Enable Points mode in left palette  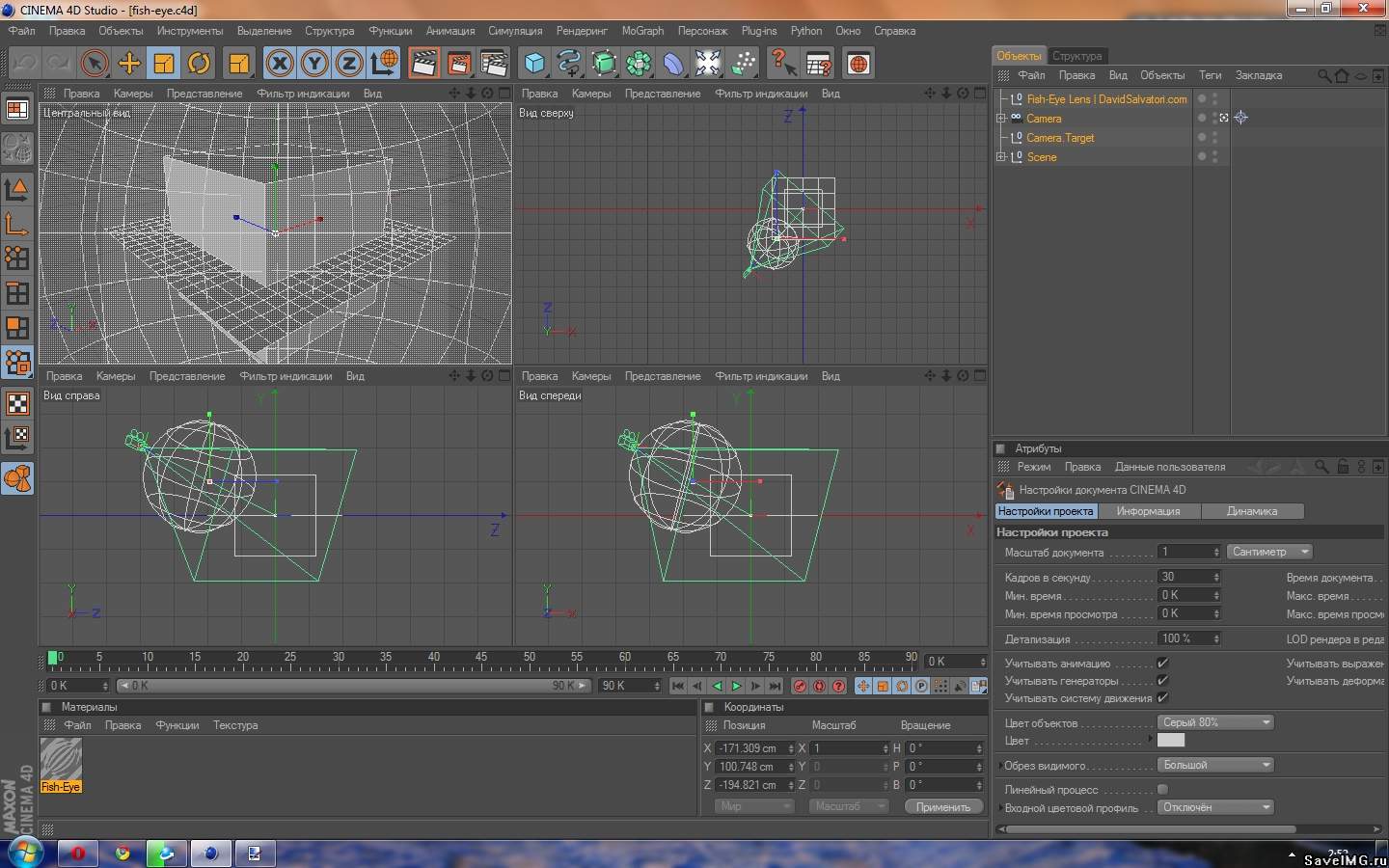17,257
